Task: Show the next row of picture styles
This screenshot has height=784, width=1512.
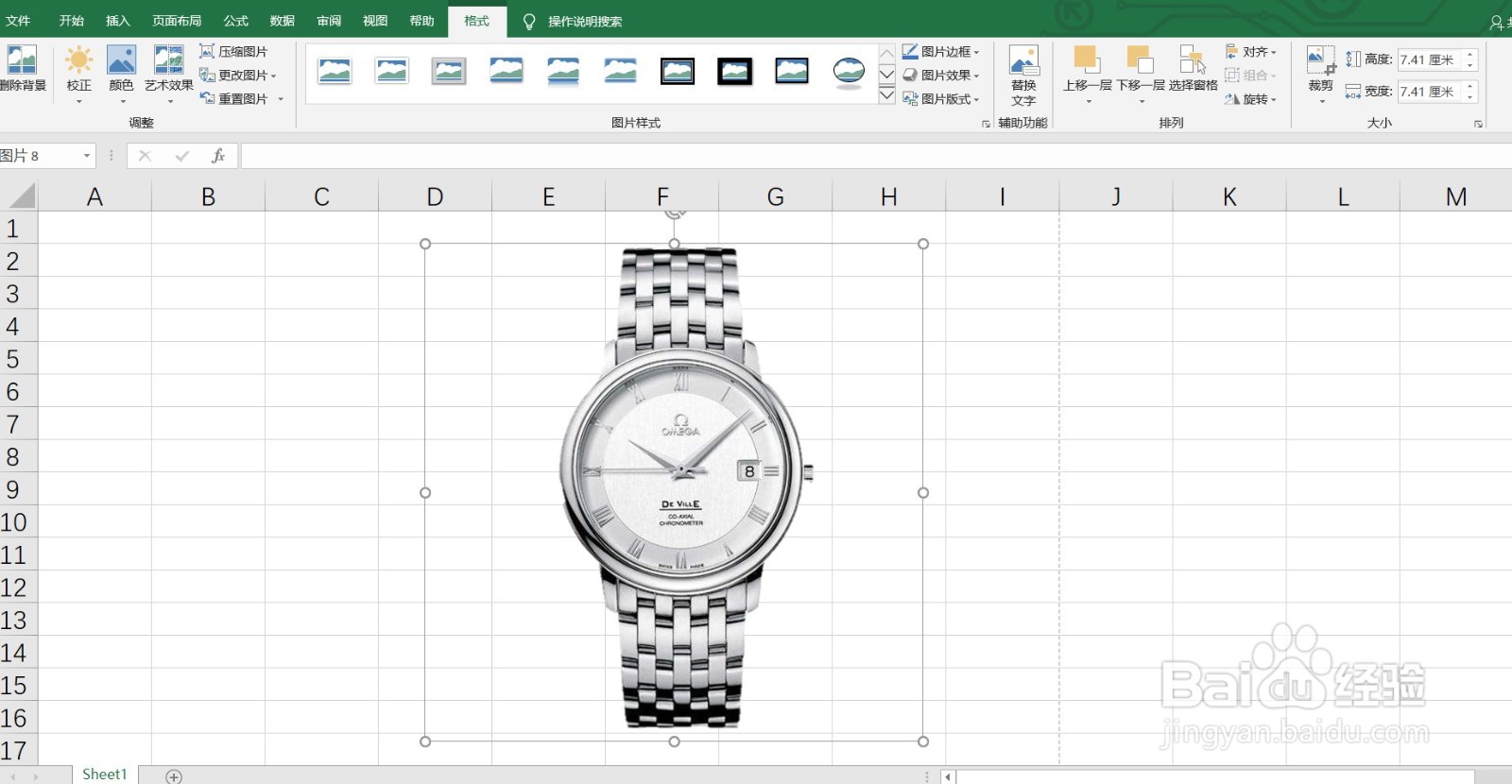Action: (886, 74)
